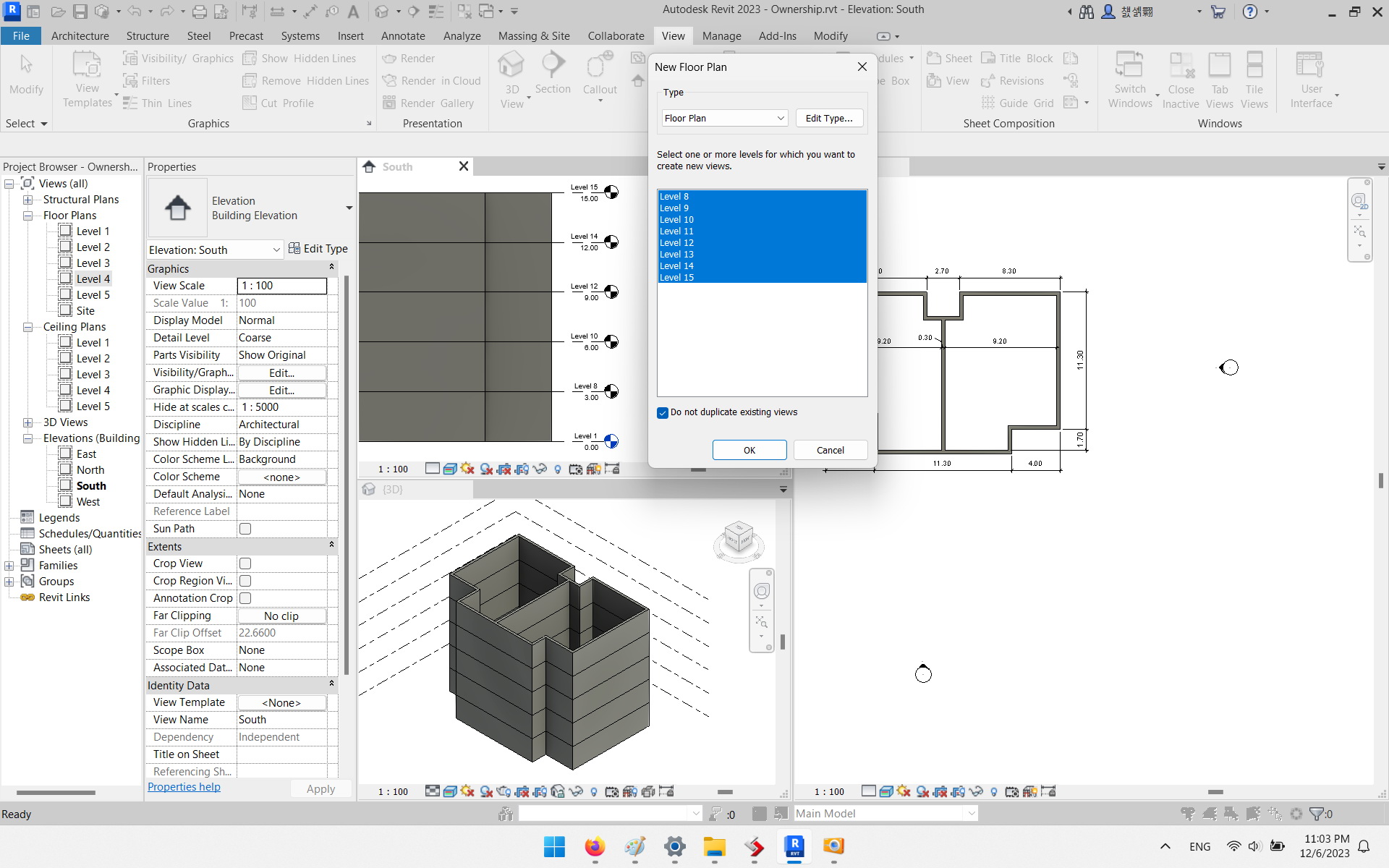Screen dimensions: 1389x868
Task: Uncheck Do not duplicate existing views
Action: [663, 412]
